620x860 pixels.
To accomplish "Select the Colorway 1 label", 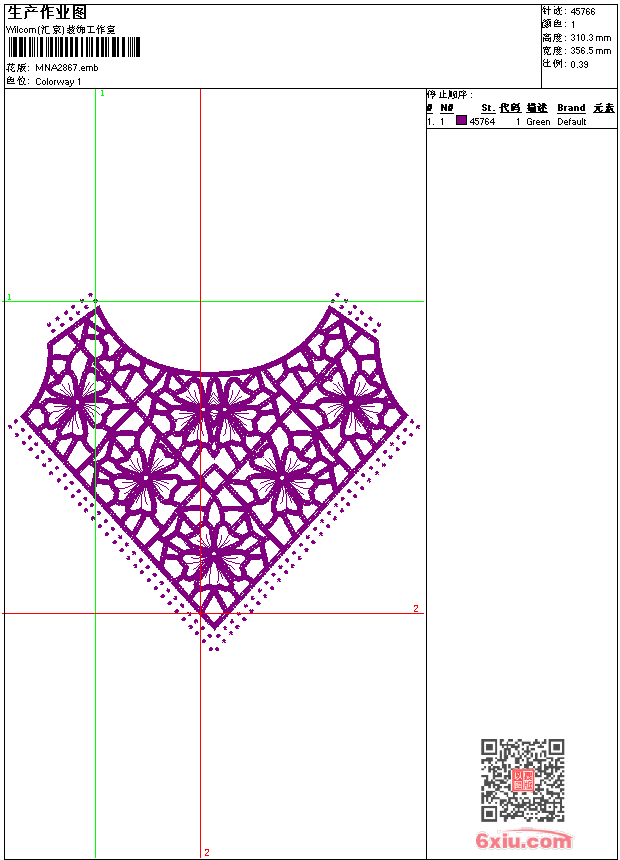I will coord(58,81).
